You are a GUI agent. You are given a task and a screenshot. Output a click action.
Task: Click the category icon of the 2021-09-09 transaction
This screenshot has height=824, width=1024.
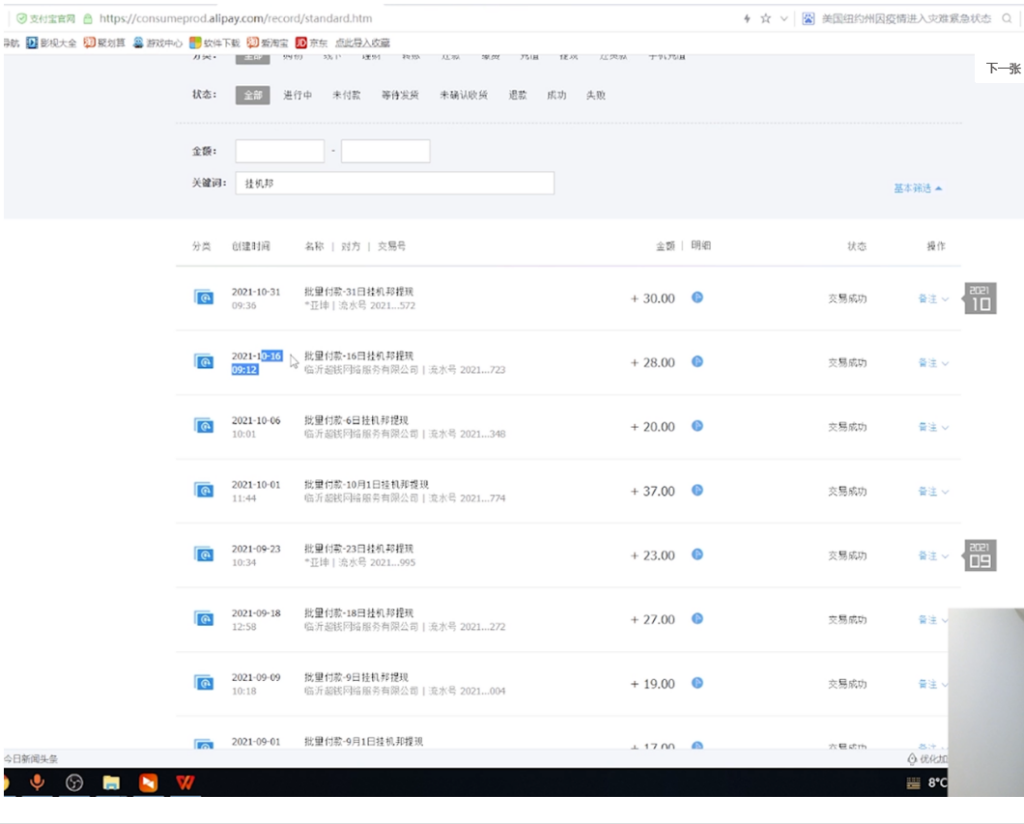click(x=204, y=684)
